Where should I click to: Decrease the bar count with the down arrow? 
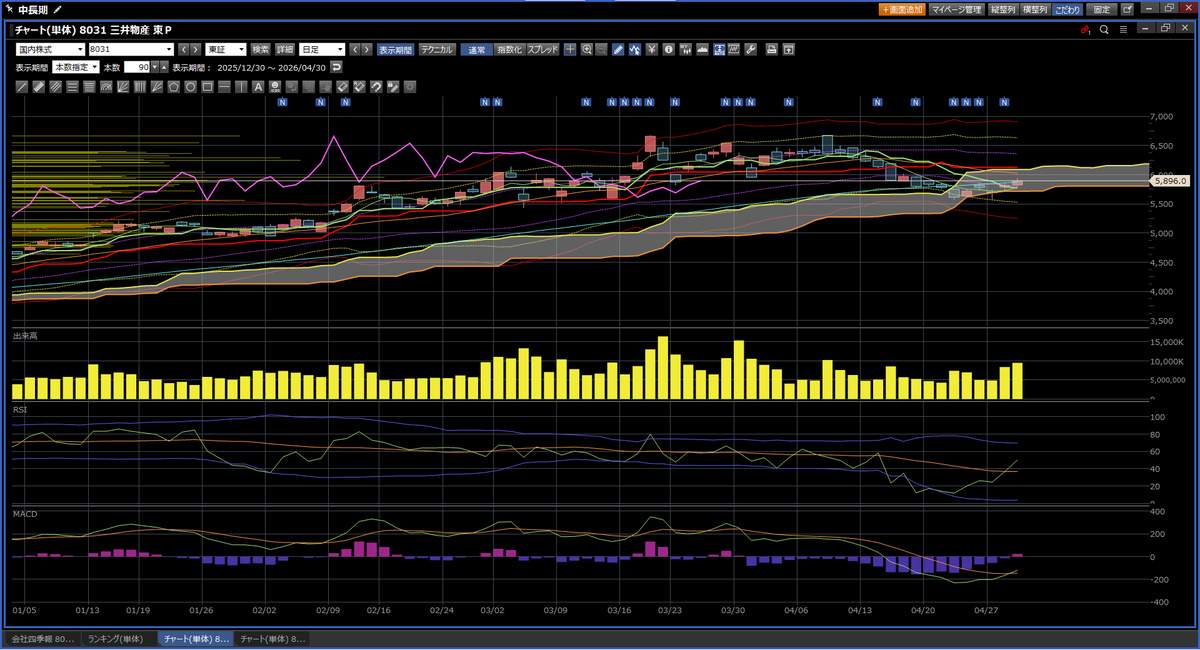pos(154,67)
